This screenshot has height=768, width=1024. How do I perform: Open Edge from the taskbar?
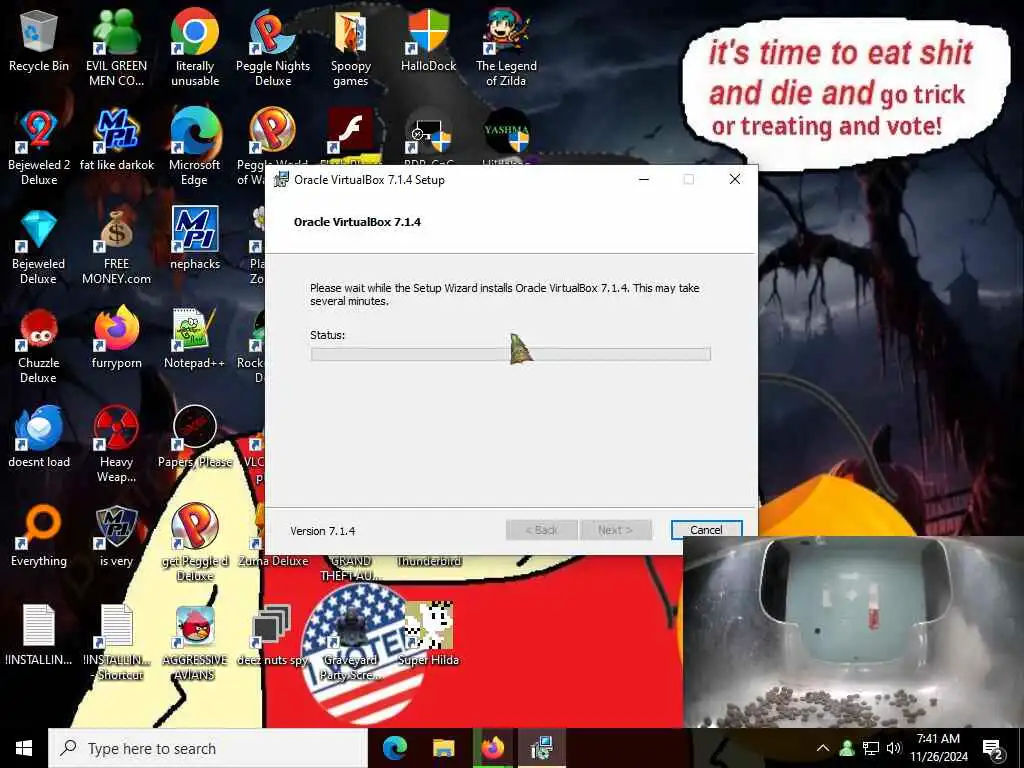pyautogui.click(x=395, y=748)
